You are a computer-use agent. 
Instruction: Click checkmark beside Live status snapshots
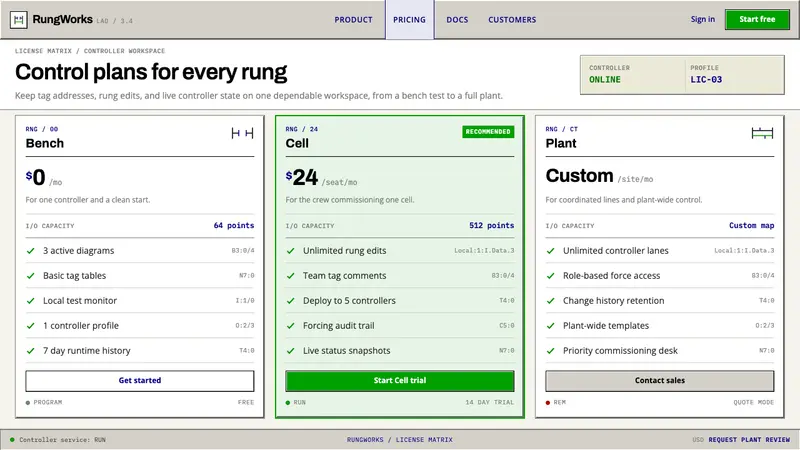pyautogui.click(x=291, y=351)
